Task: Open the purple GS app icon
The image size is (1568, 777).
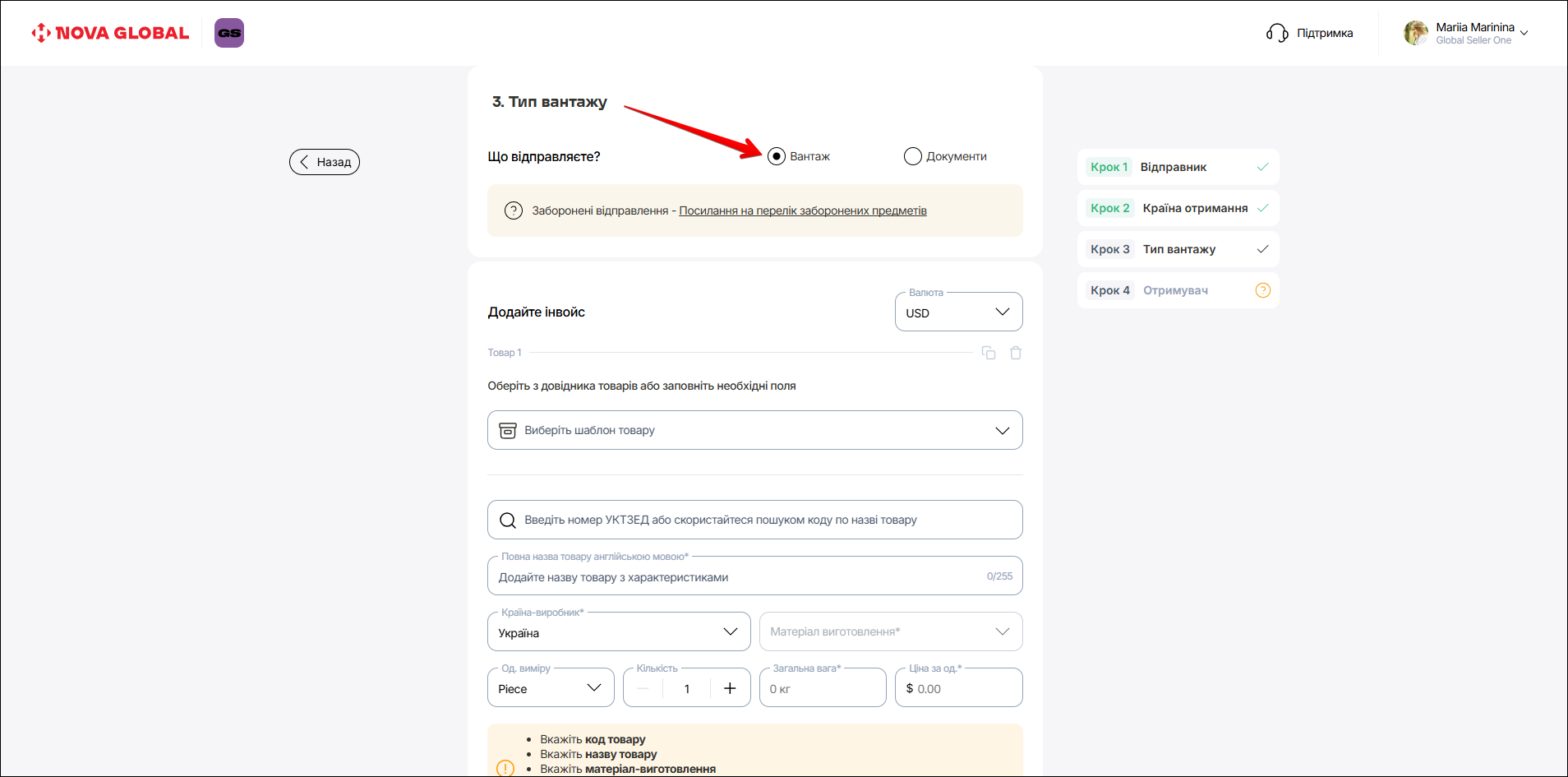Action: click(229, 33)
